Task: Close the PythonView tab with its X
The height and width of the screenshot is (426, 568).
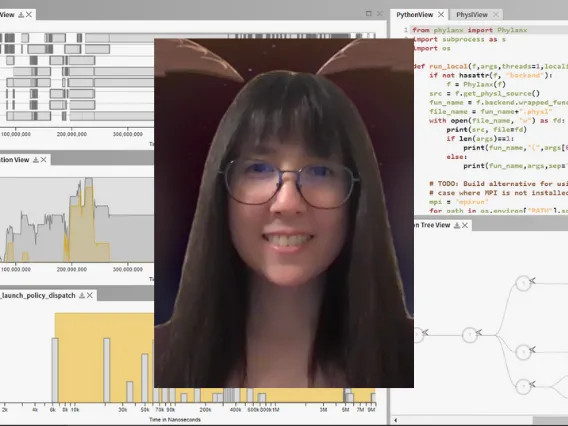Action: point(441,14)
